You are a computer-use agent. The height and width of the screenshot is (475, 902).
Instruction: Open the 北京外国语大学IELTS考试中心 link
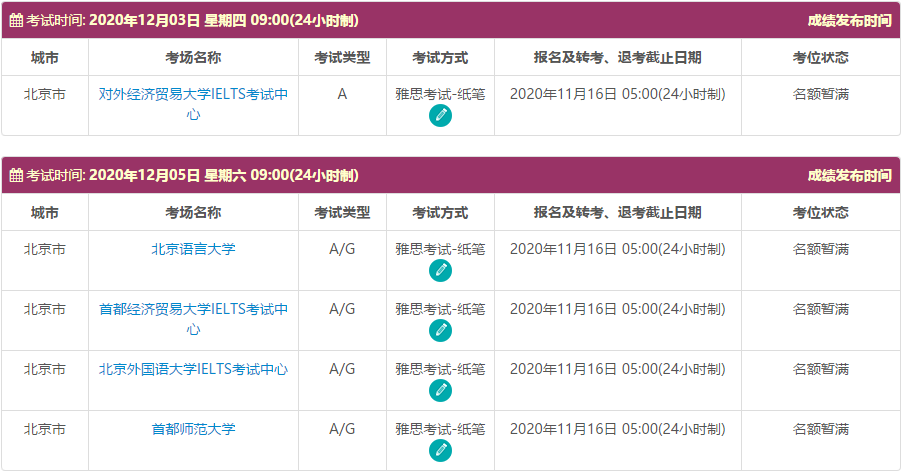pyautogui.click(x=193, y=369)
